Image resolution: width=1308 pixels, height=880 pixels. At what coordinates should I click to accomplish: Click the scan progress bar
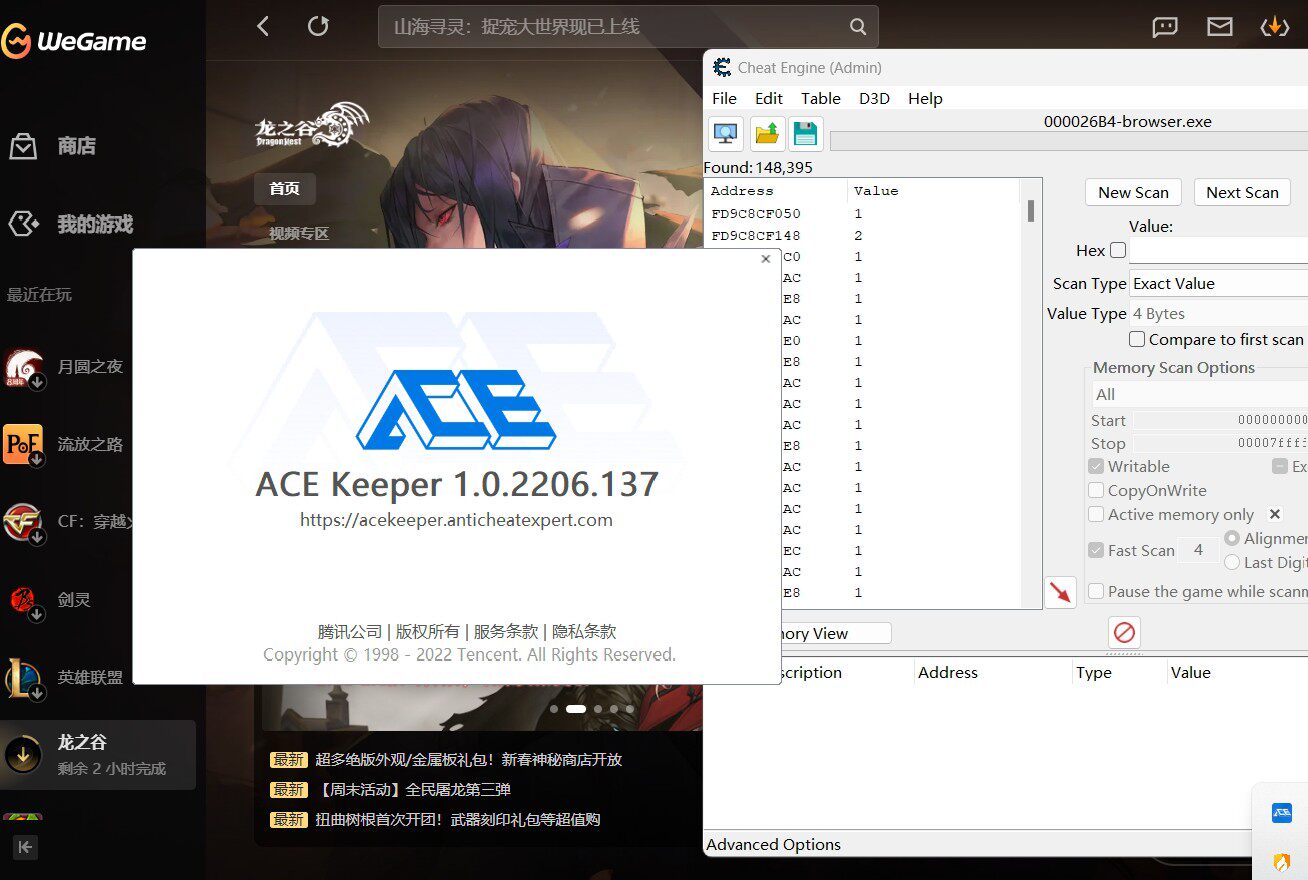tap(1068, 141)
